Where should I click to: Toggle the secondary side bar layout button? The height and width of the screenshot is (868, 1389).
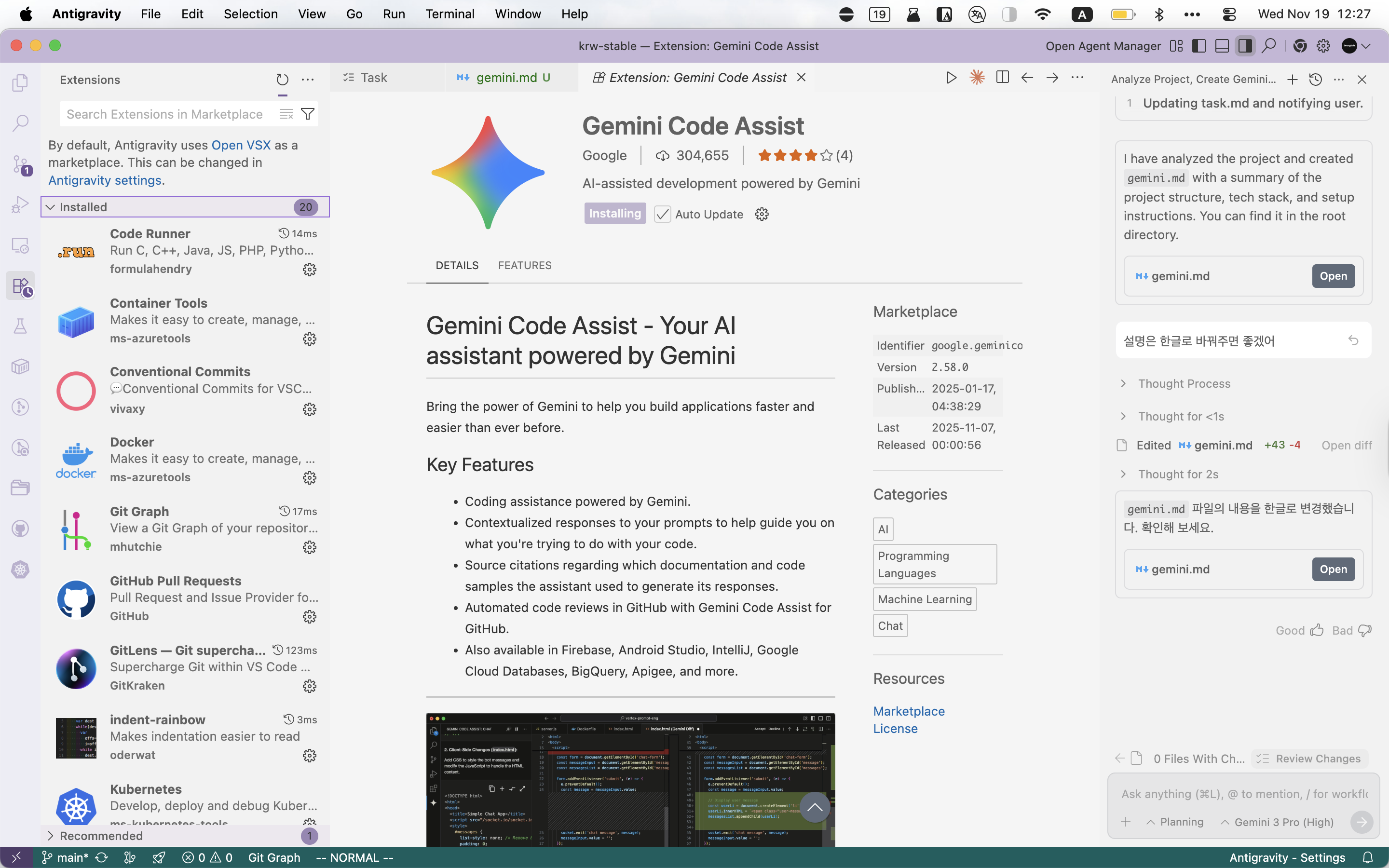point(1244,46)
